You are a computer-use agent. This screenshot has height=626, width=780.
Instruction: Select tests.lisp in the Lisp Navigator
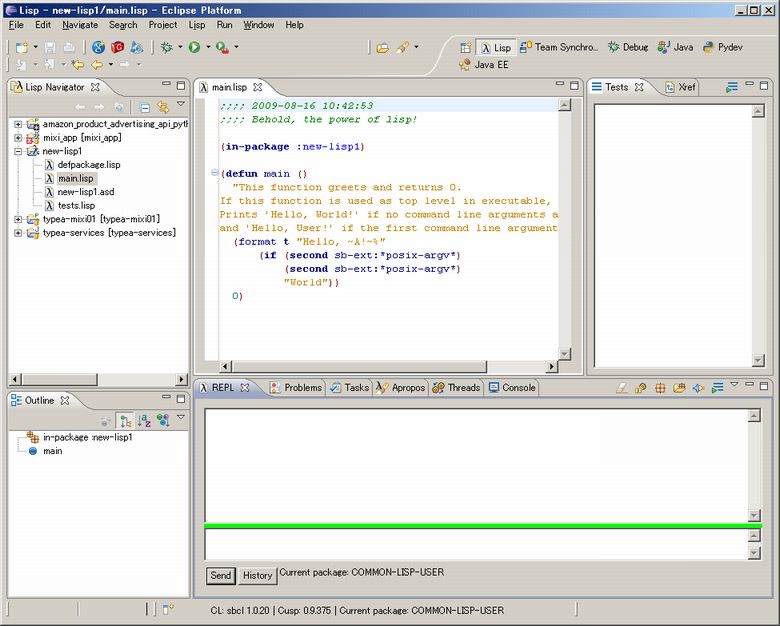tap(75, 205)
